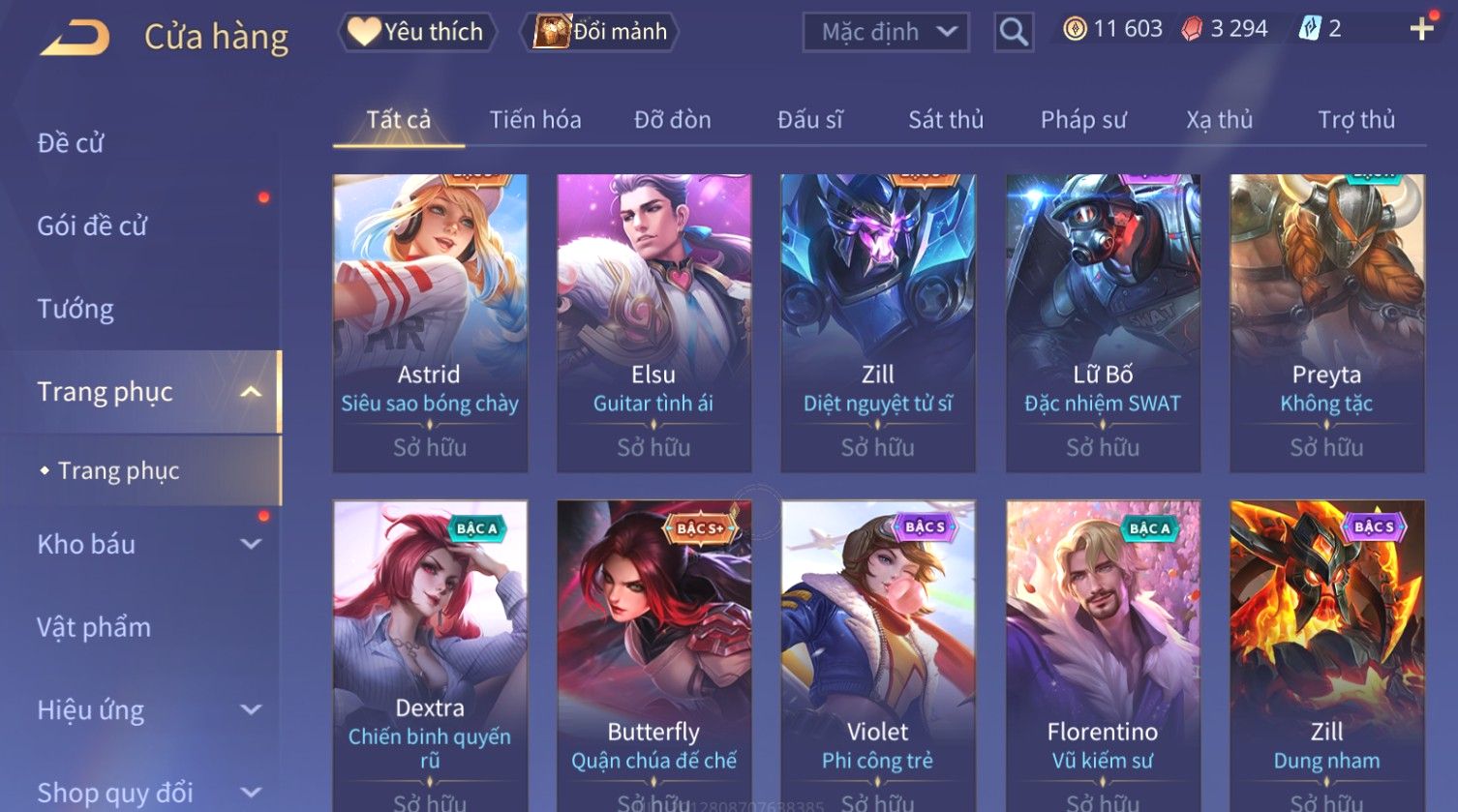This screenshot has height=812, width=1458.
Task: Open the search magnifier icon
Action: tap(1014, 32)
